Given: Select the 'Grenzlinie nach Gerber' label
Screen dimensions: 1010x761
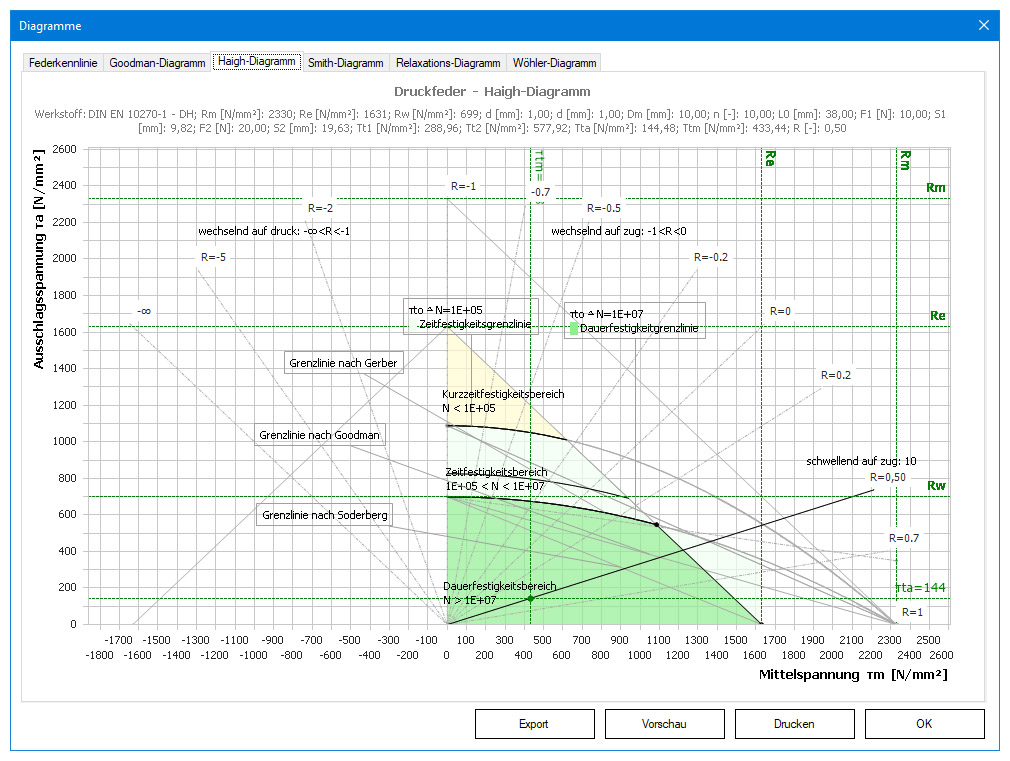Looking at the screenshot, I should tap(344, 362).
